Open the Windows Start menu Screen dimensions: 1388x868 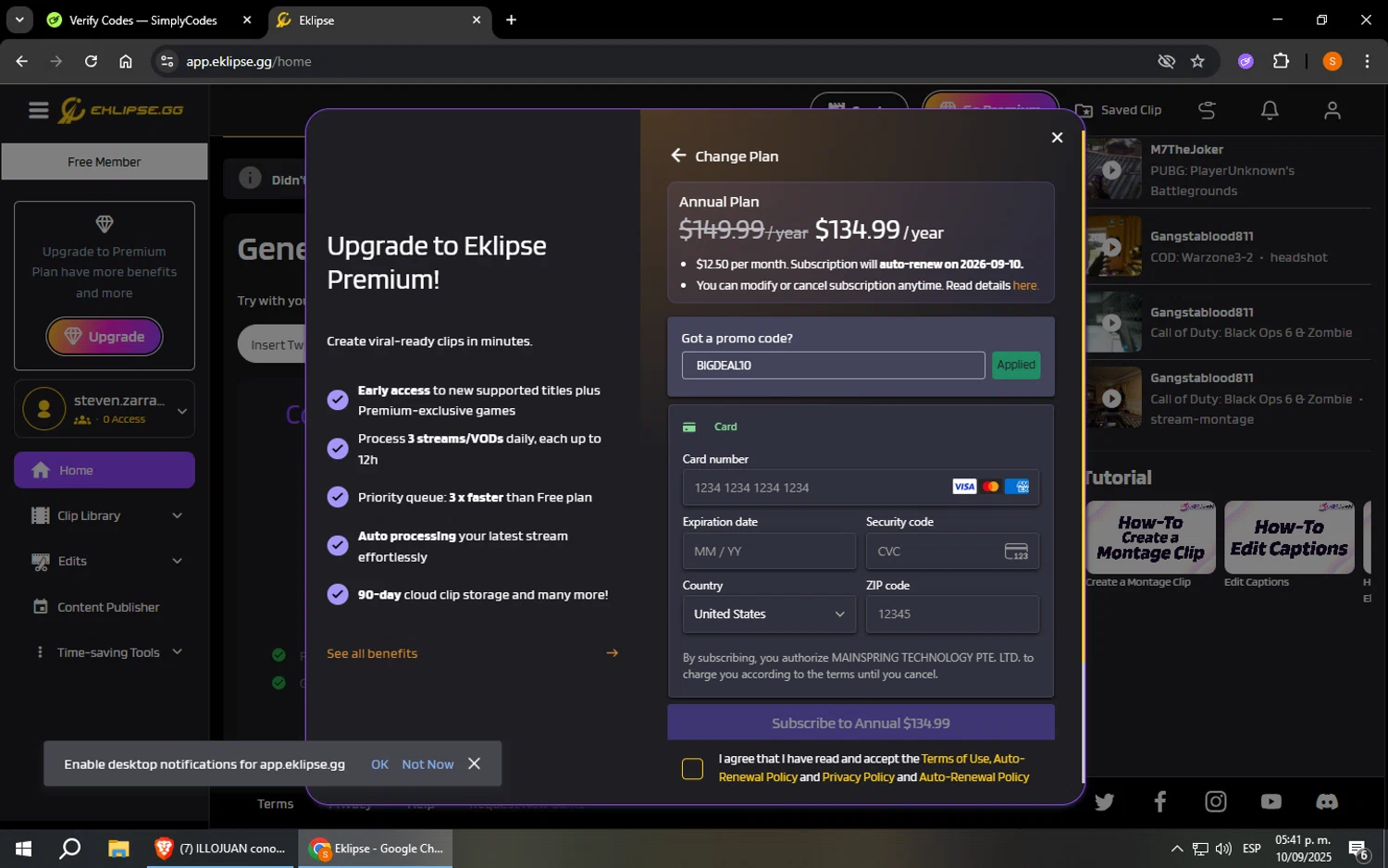22,849
